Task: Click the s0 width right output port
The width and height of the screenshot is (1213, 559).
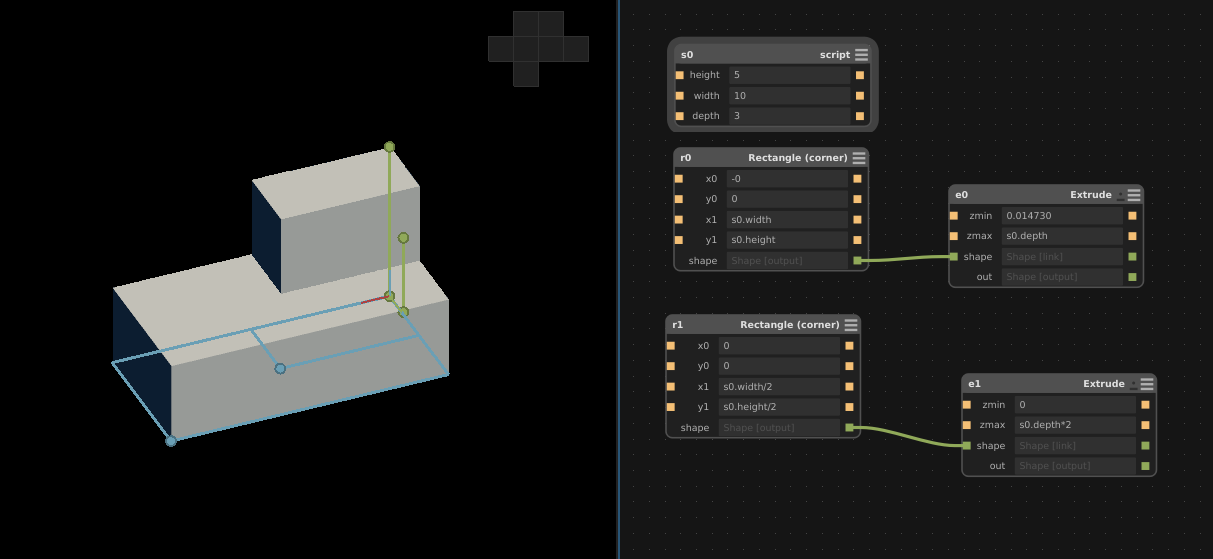Action: [860, 96]
